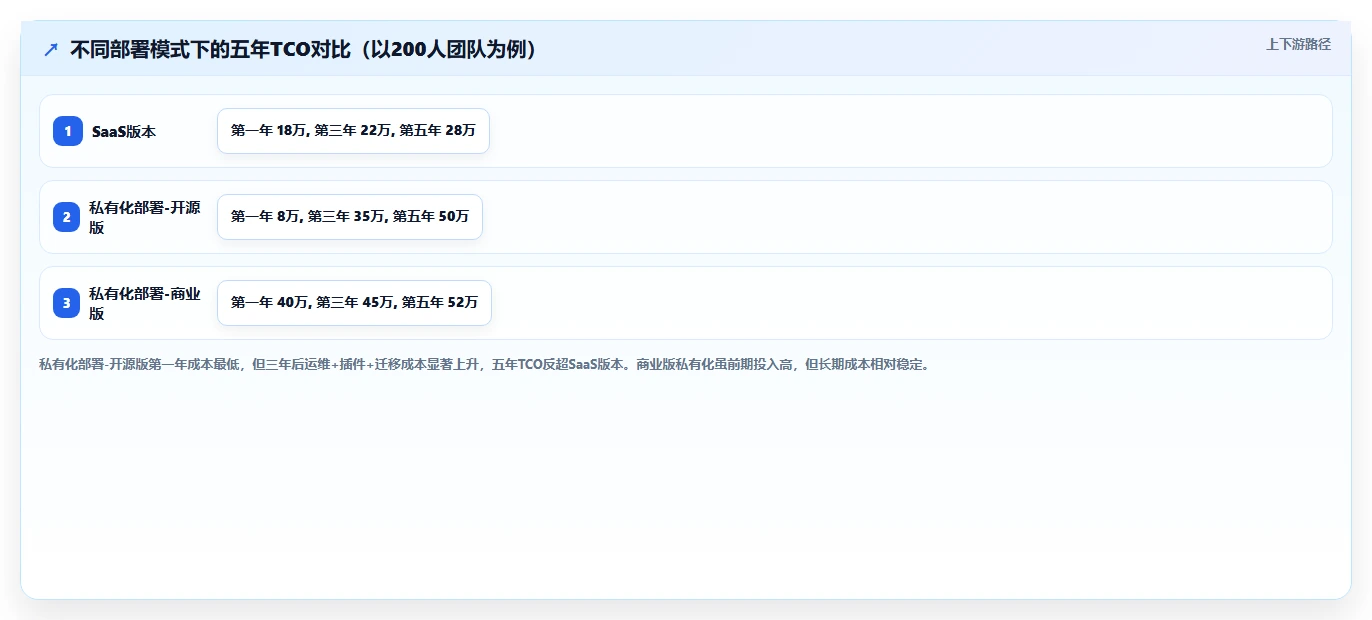Click the chip 第一年 8万, 第三年 35万, 第五年 50万
1372x620 pixels.
(x=350, y=217)
